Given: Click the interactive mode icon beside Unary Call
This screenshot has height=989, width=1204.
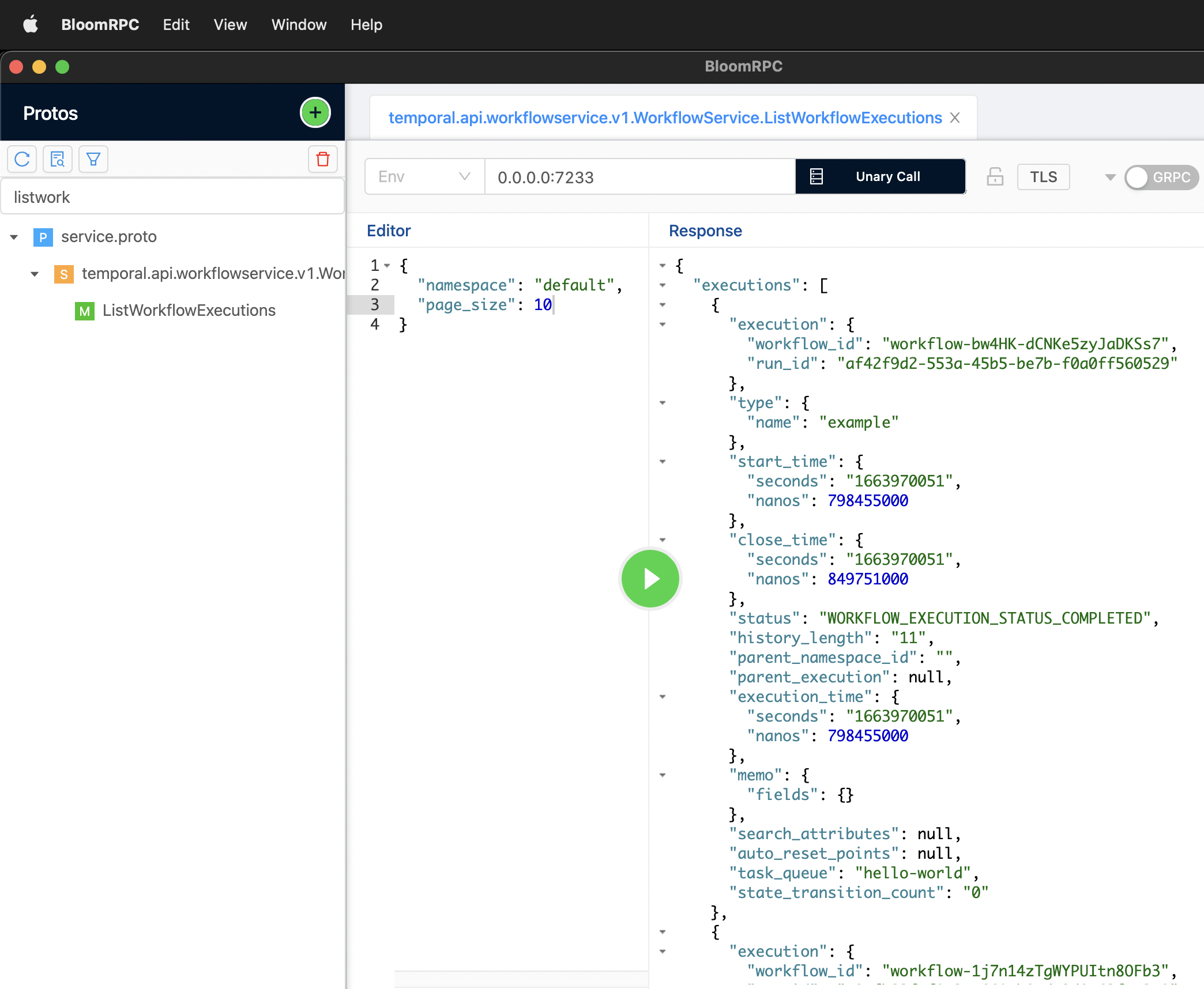Looking at the screenshot, I should 817,176.
